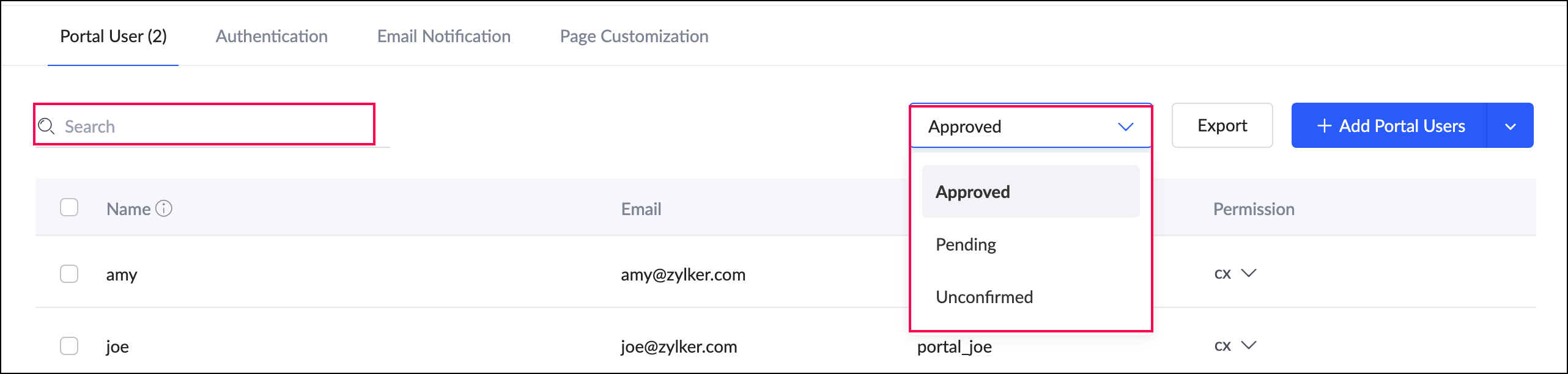Toggle the select-all checkbox in header
This screenshot has height=374, width=1568.
69,208
